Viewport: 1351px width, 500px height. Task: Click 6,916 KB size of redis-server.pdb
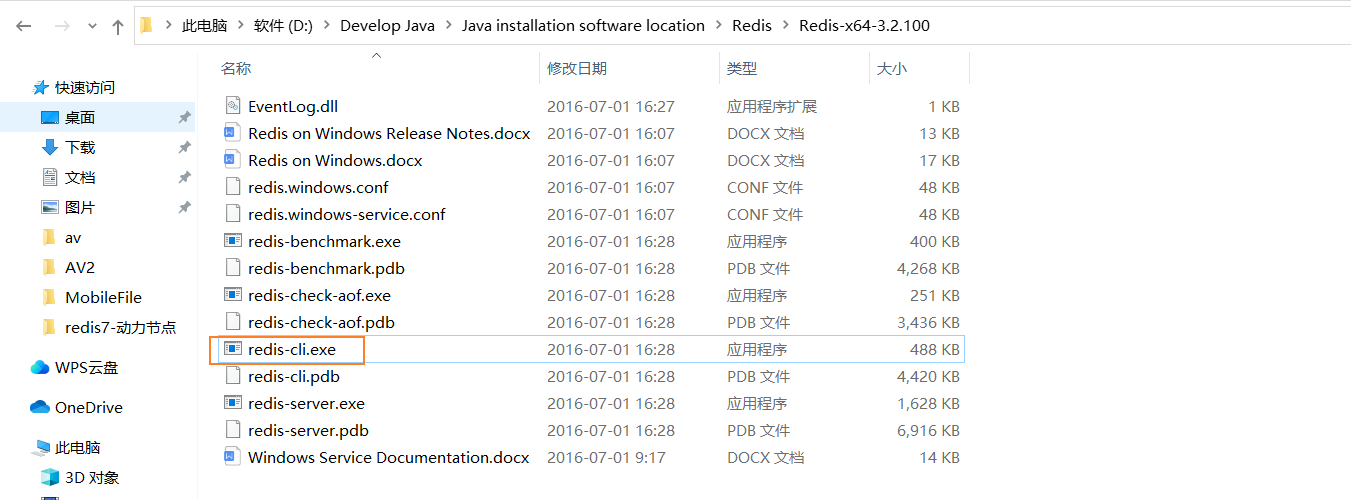click(x=929, y=430)
